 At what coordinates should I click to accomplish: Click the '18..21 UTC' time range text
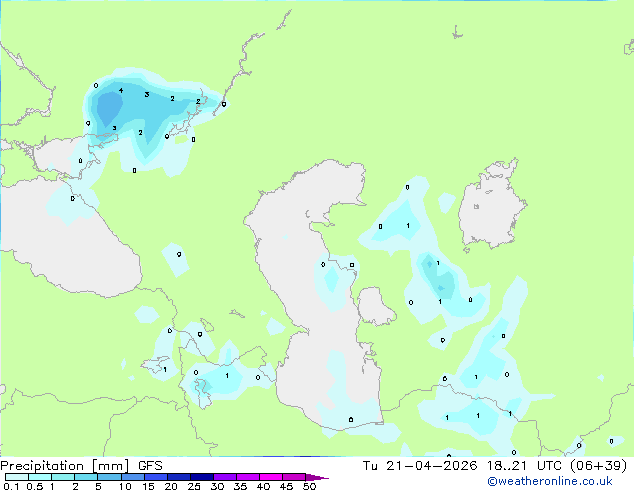click(524, 466)
